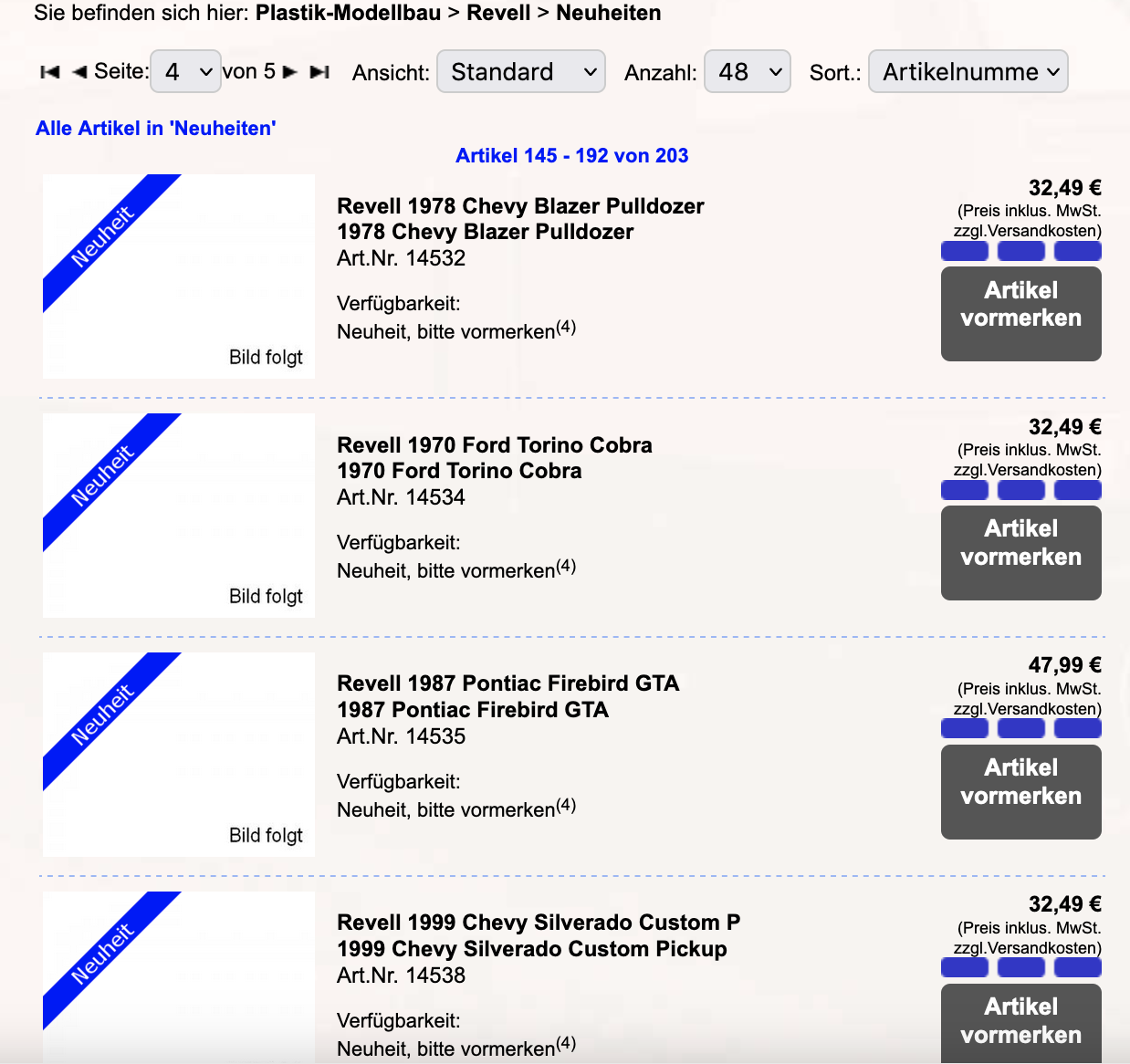
Task: Click the Pontiac Firebird GTA placeholder image
Action: click(179, 755)
